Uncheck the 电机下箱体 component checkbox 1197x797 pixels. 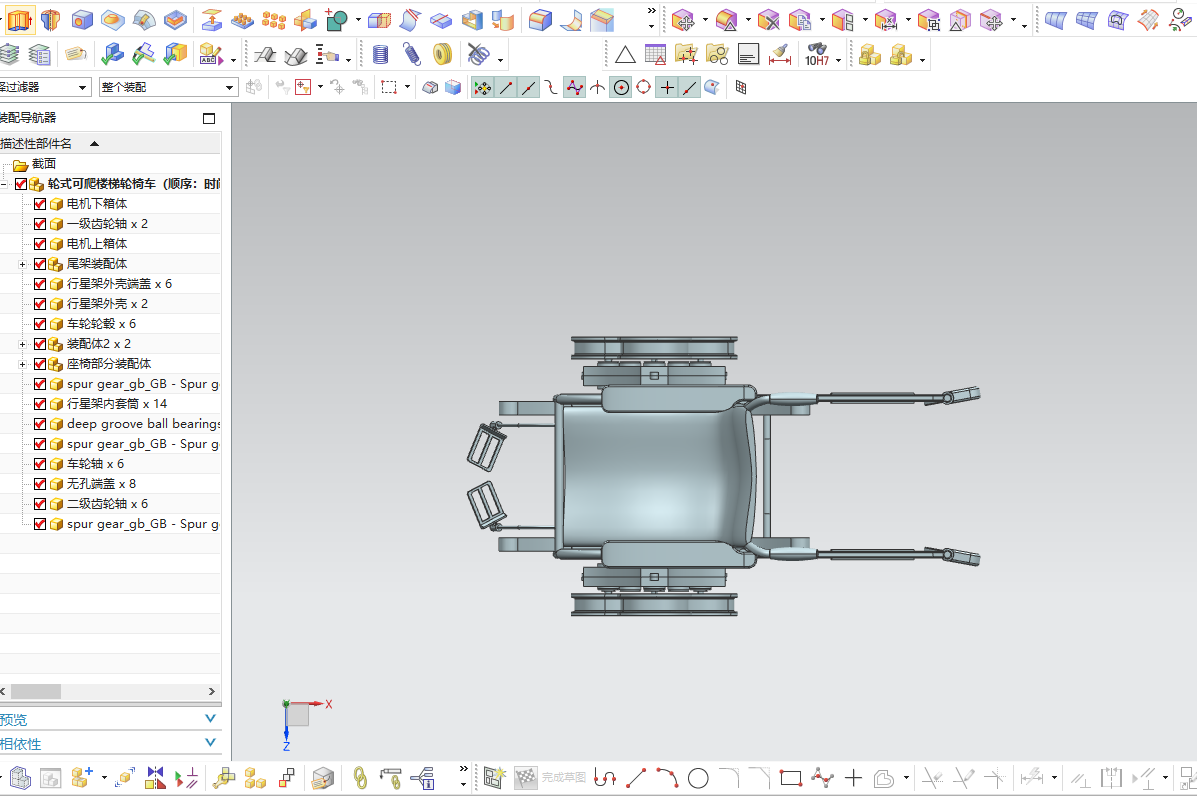[x=40, y=204]
